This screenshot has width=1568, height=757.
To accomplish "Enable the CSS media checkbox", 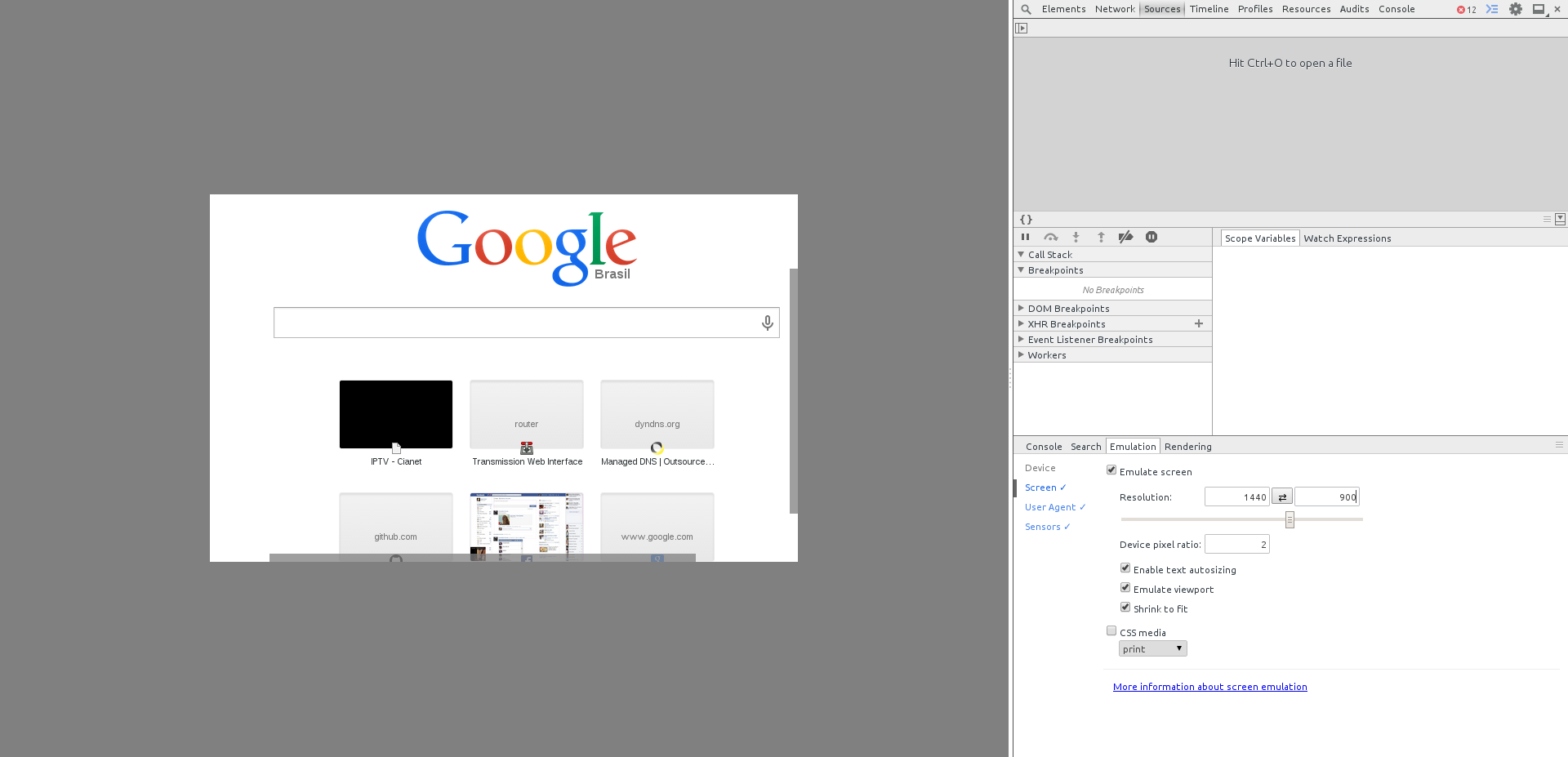I will point(1111,630).
